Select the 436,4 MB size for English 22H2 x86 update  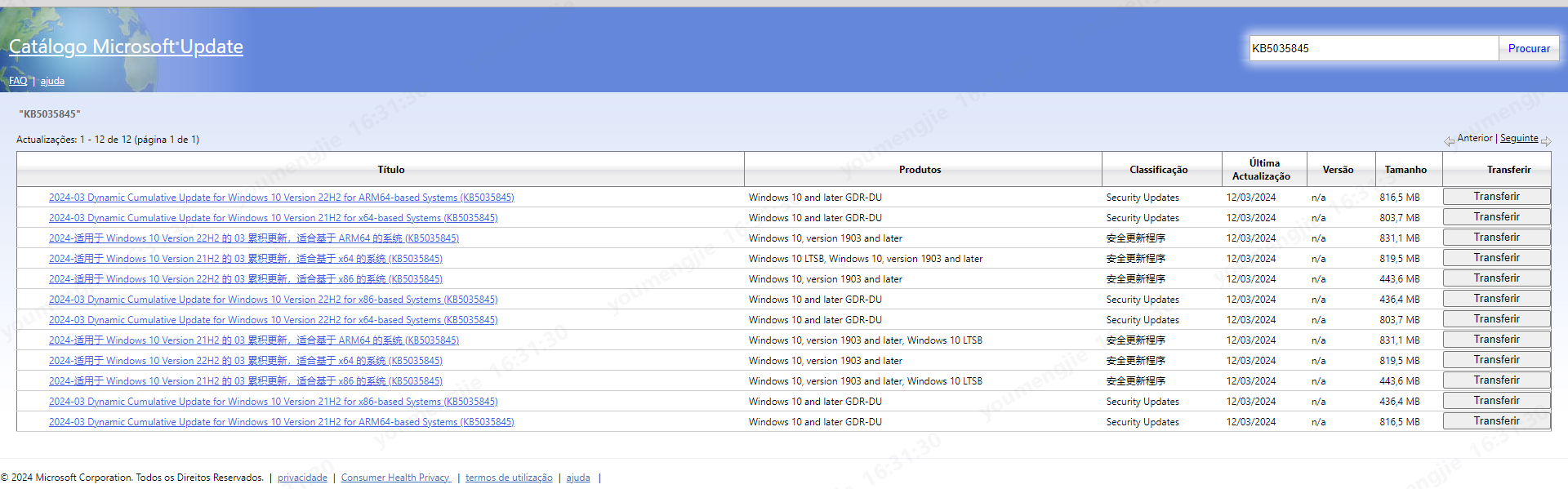pos(1400,300)
